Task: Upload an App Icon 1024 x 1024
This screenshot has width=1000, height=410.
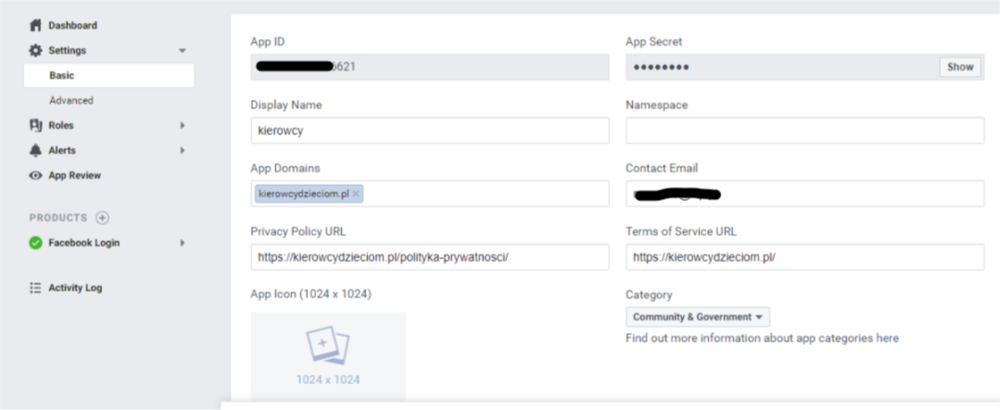Action: [x=328, y=356]
